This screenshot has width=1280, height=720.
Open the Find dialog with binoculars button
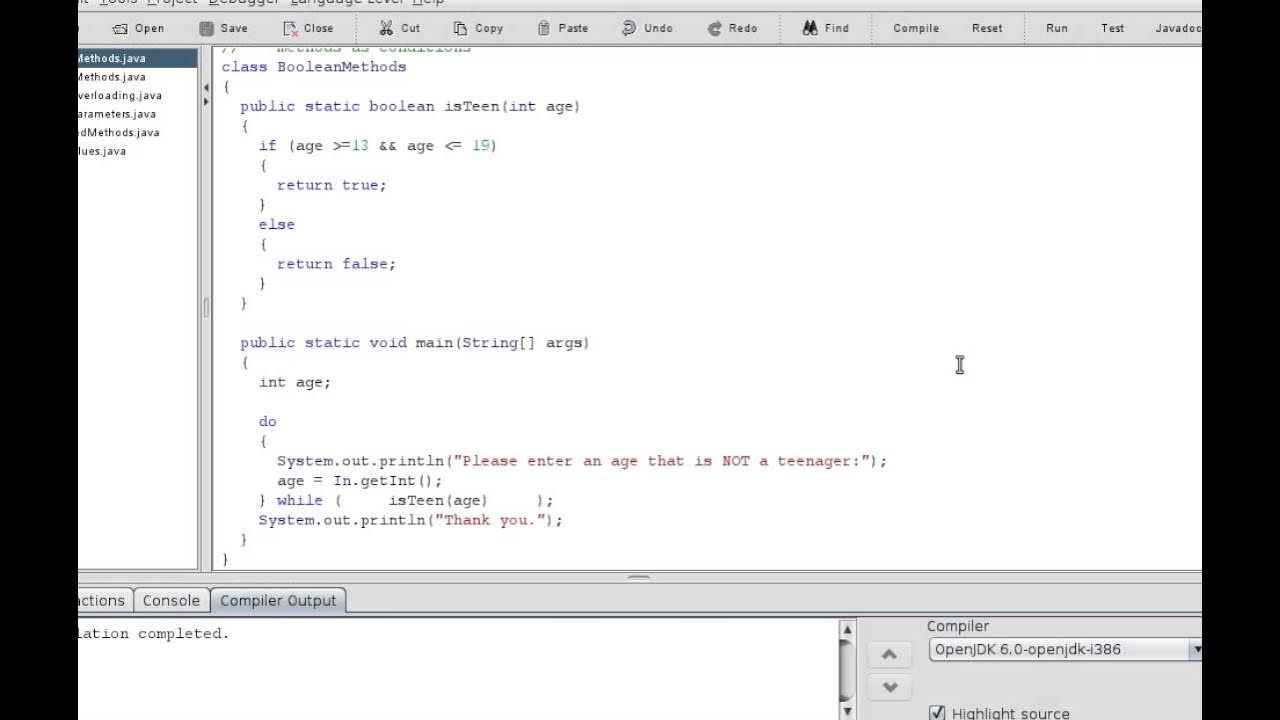825,28
